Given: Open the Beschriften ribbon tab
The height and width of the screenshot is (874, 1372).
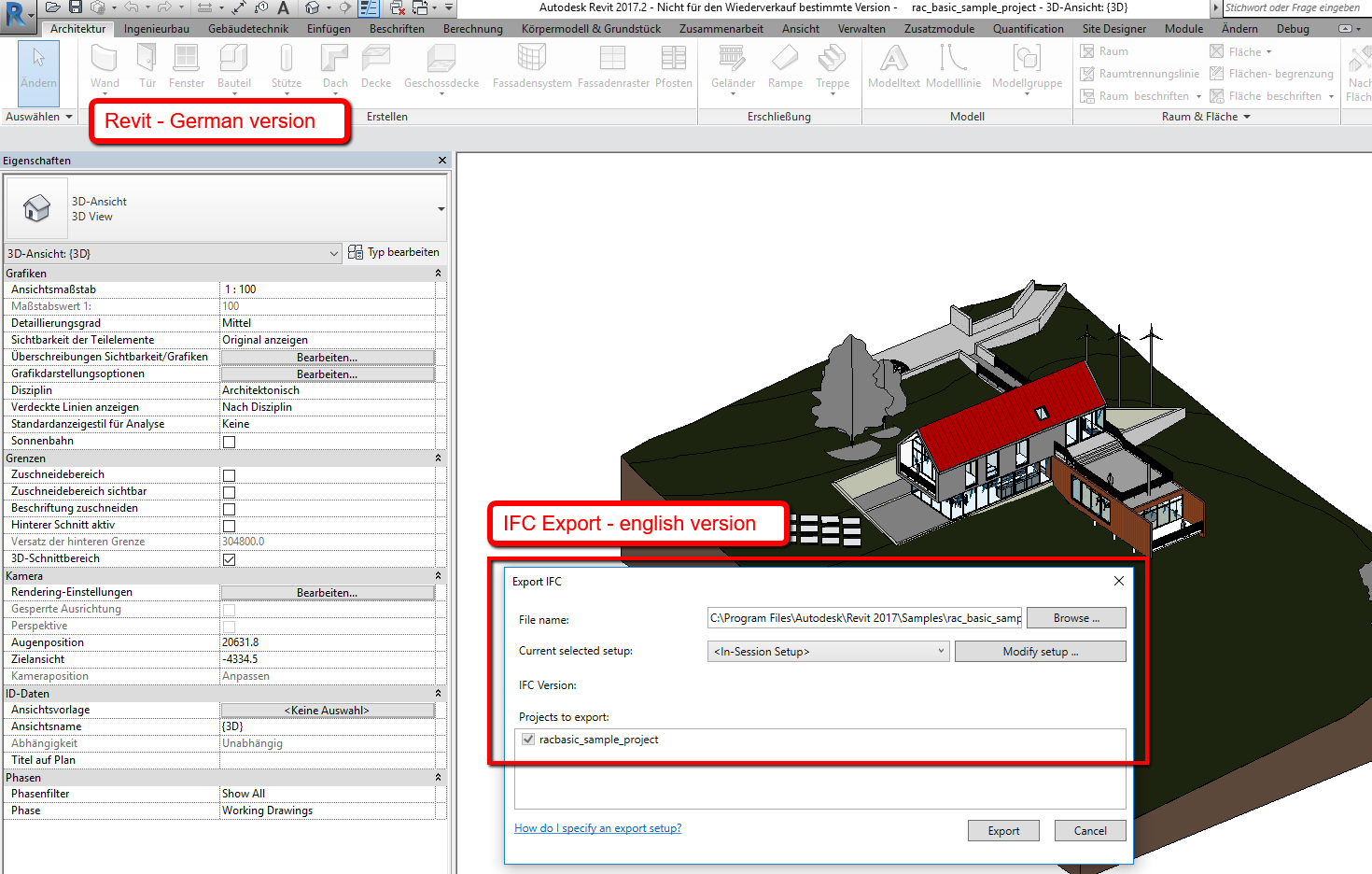Looking at the screenshot, I should click(397, 29).
